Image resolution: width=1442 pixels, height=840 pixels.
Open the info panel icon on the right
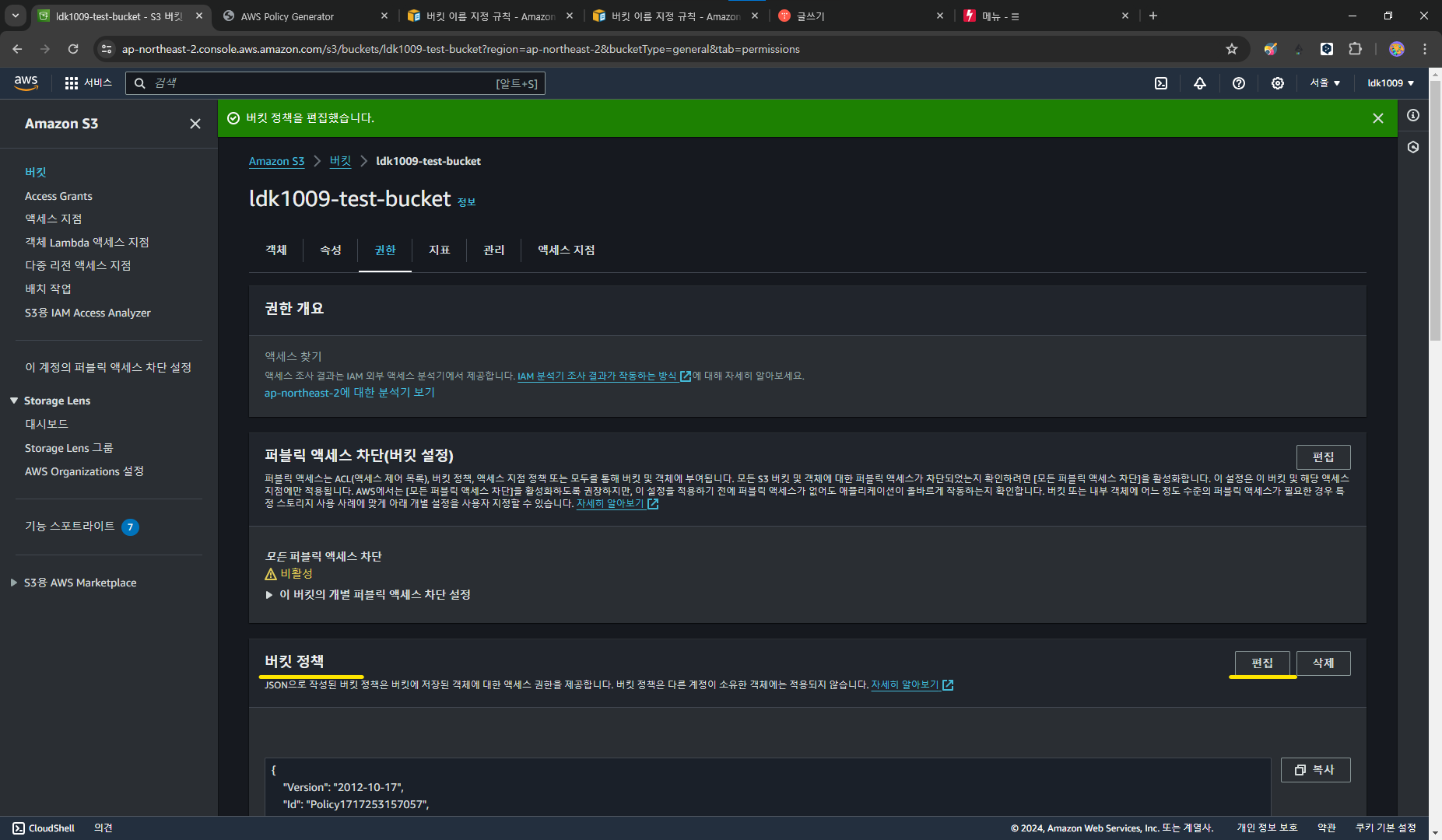click(1413, 115)
